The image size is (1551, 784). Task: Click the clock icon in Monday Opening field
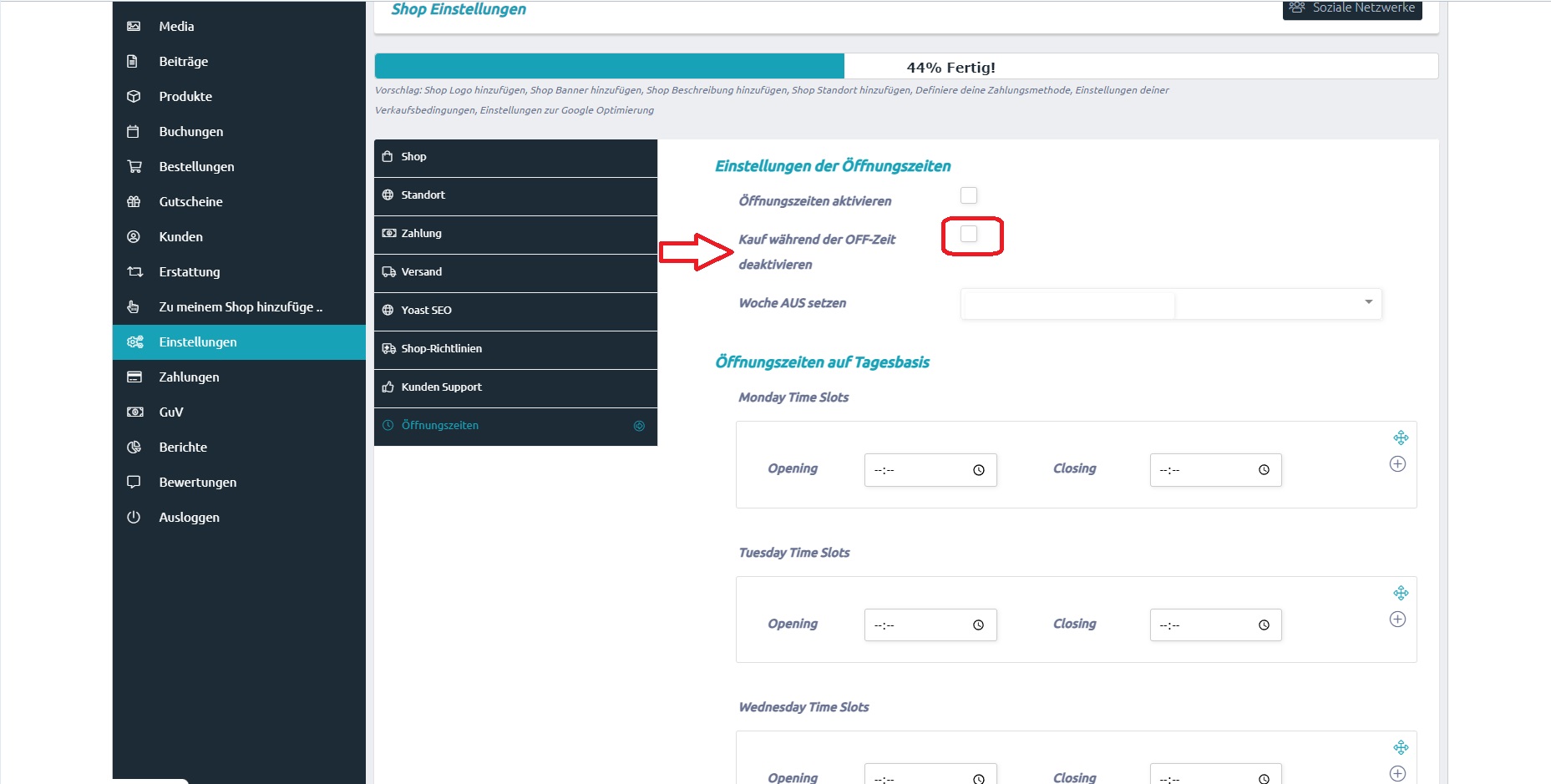point(979,470)
